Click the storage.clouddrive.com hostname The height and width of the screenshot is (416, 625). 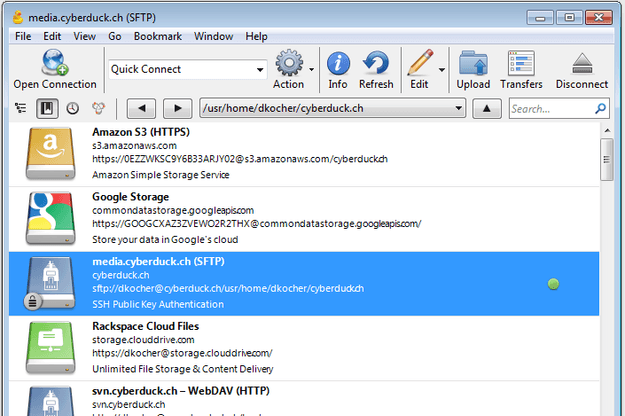143,340
